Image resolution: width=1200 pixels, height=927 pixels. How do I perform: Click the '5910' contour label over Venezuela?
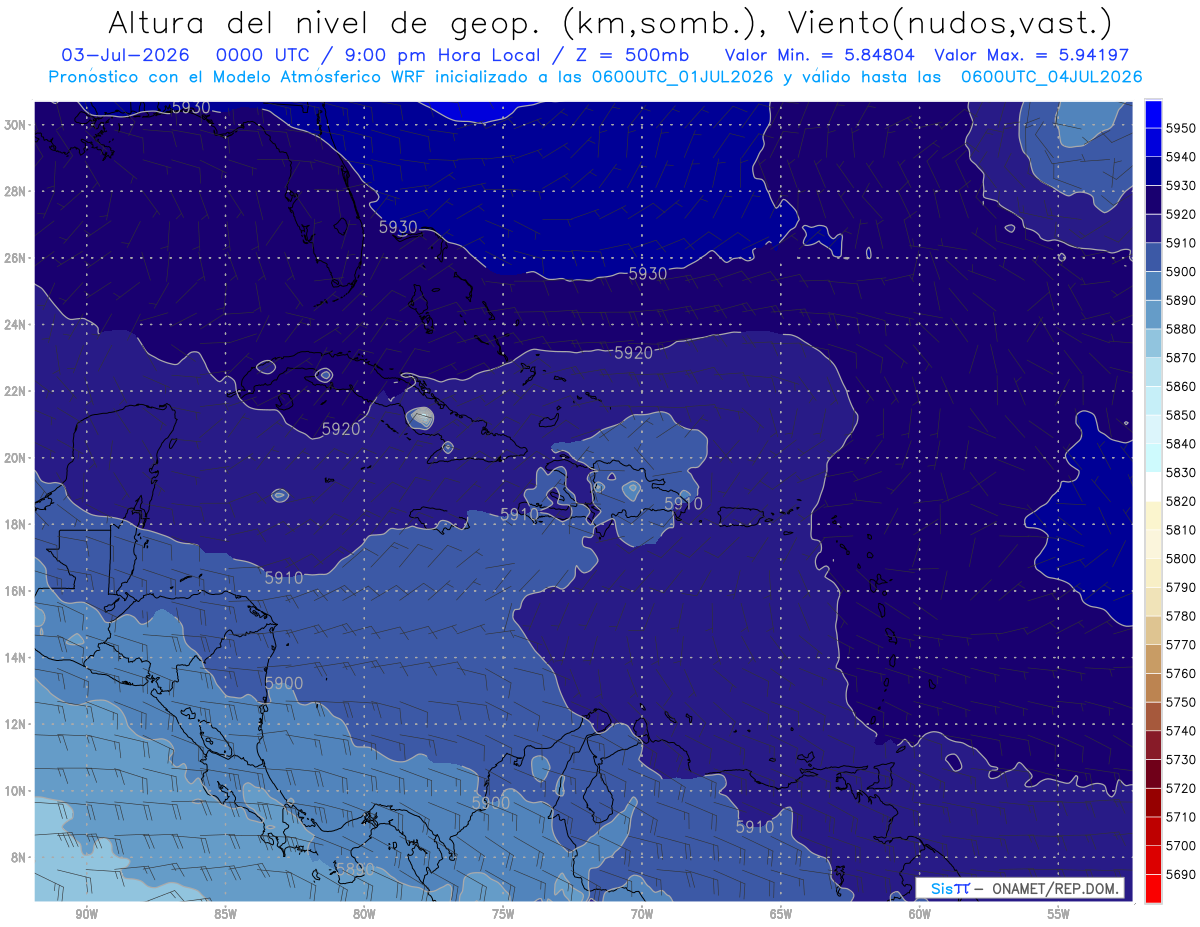pos(755,827)
